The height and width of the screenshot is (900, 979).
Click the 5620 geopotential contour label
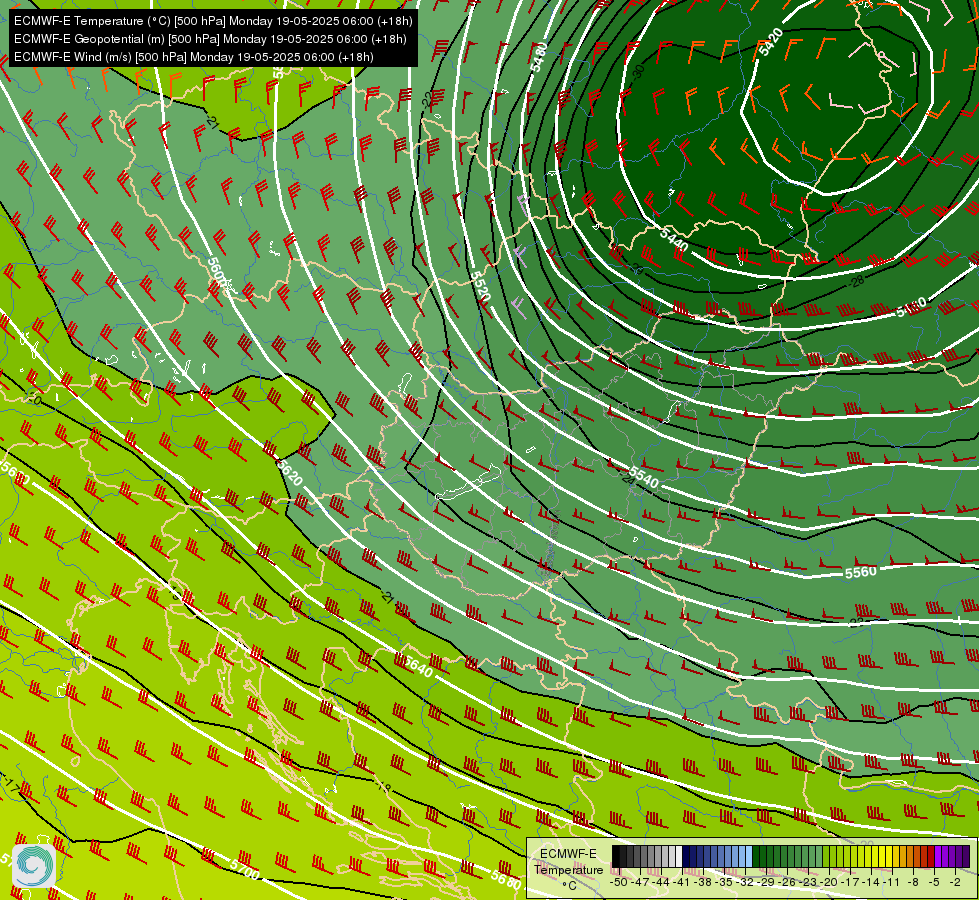pos(290,473)
